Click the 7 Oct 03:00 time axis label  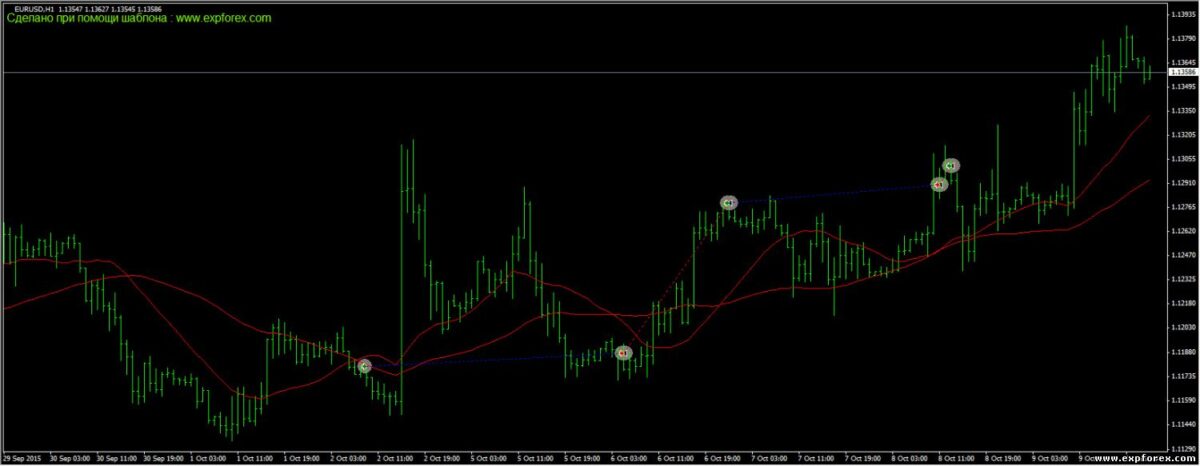click(770, 457)
